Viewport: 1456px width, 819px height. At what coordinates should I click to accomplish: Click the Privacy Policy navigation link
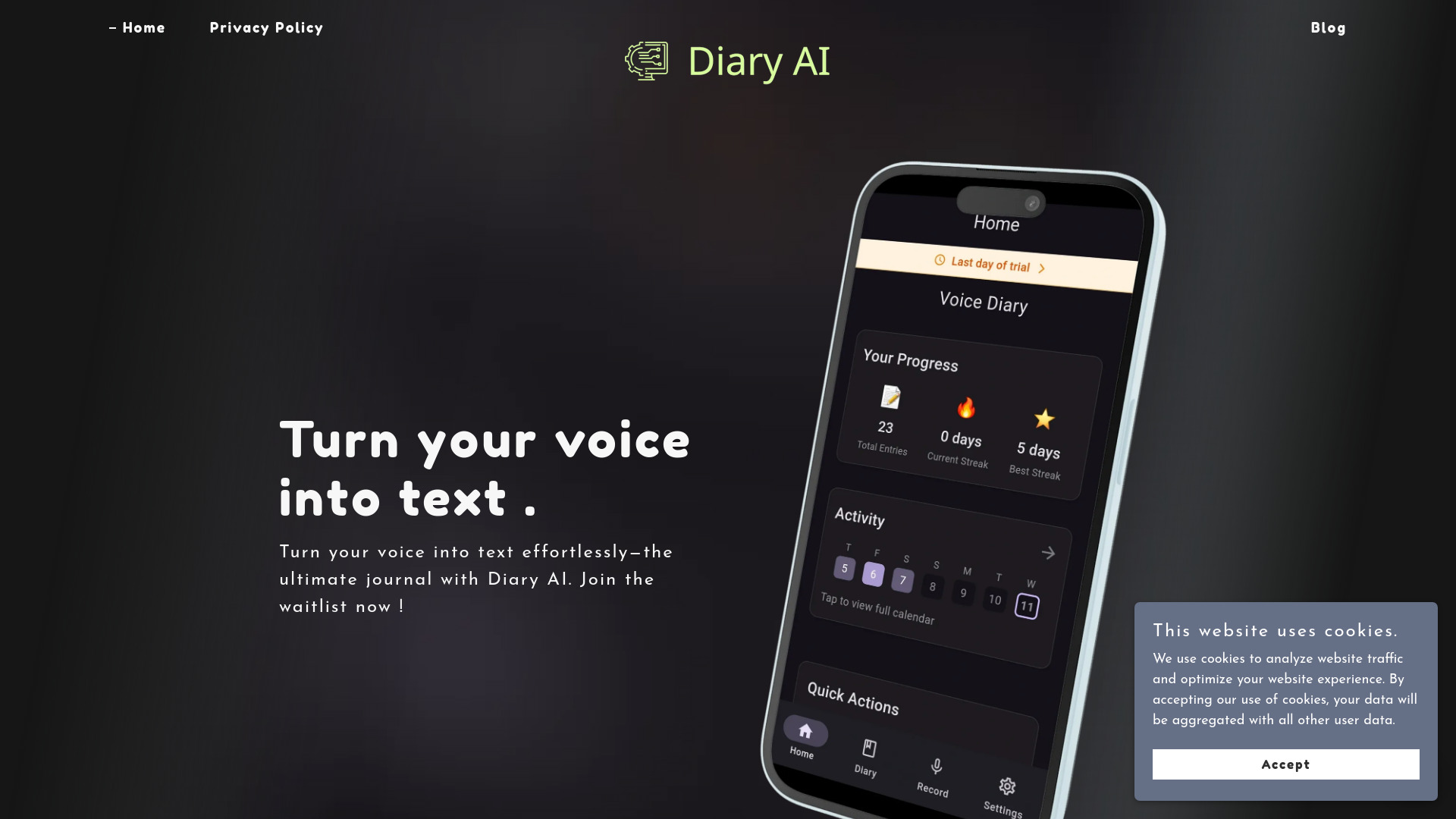(267, 27)
